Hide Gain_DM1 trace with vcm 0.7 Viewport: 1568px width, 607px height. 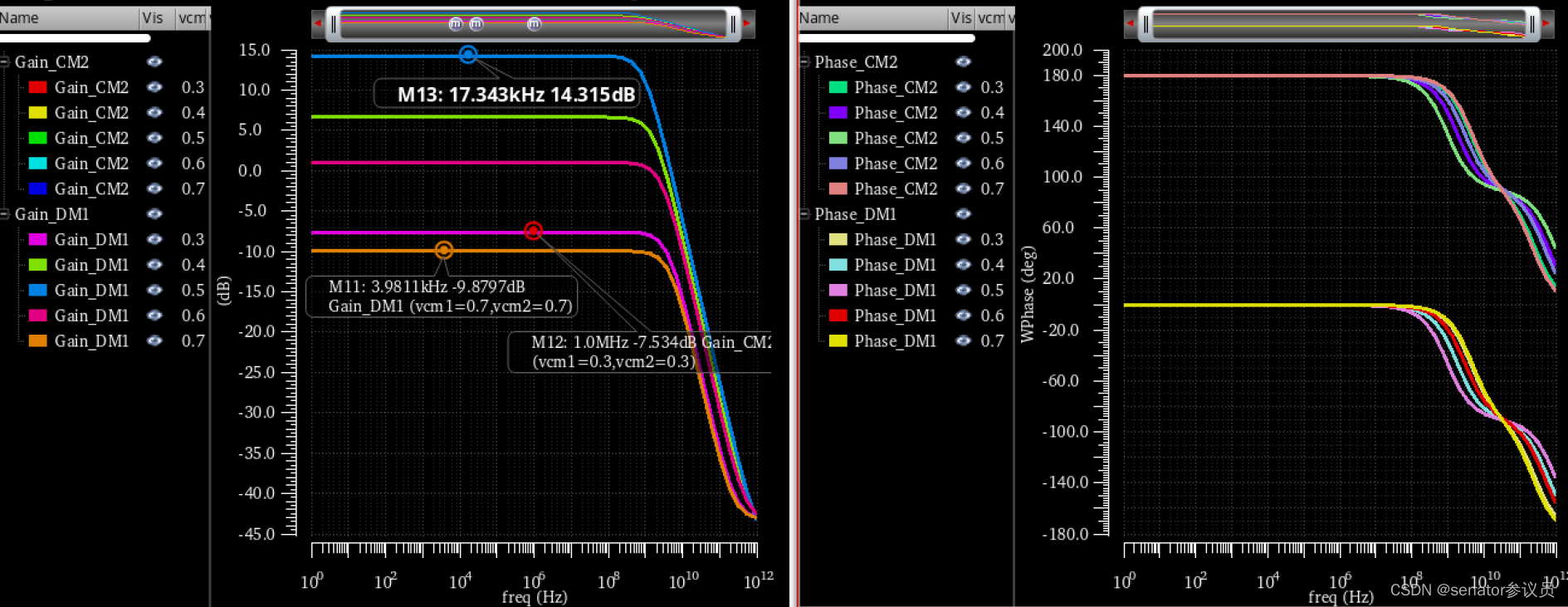point(154,340)
